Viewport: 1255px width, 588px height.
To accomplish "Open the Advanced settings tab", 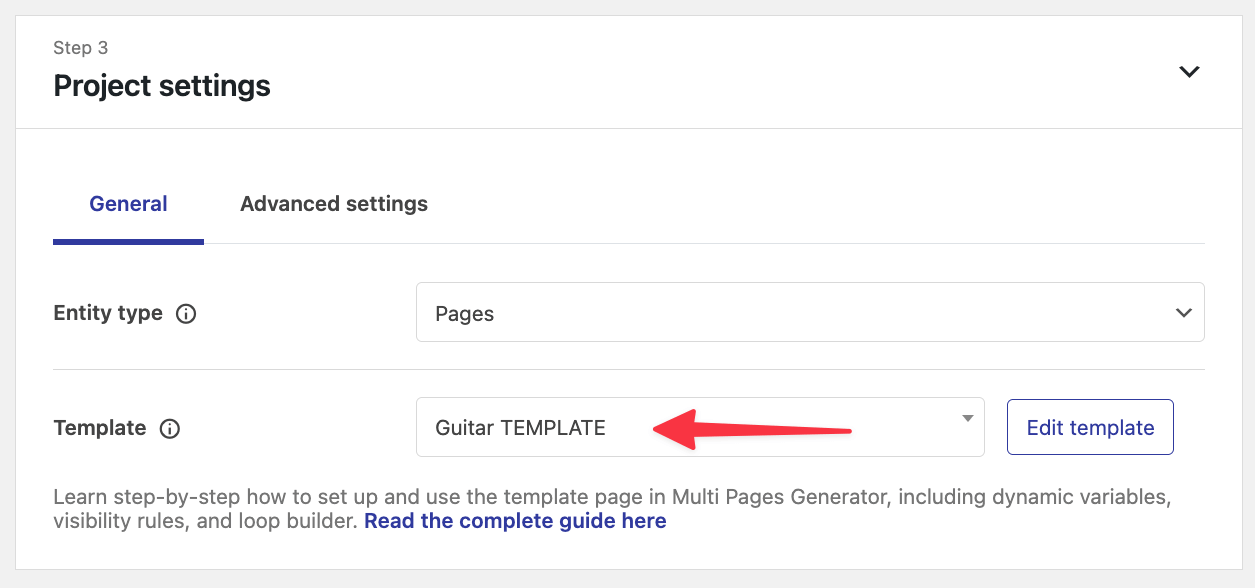I will (334, 204).
